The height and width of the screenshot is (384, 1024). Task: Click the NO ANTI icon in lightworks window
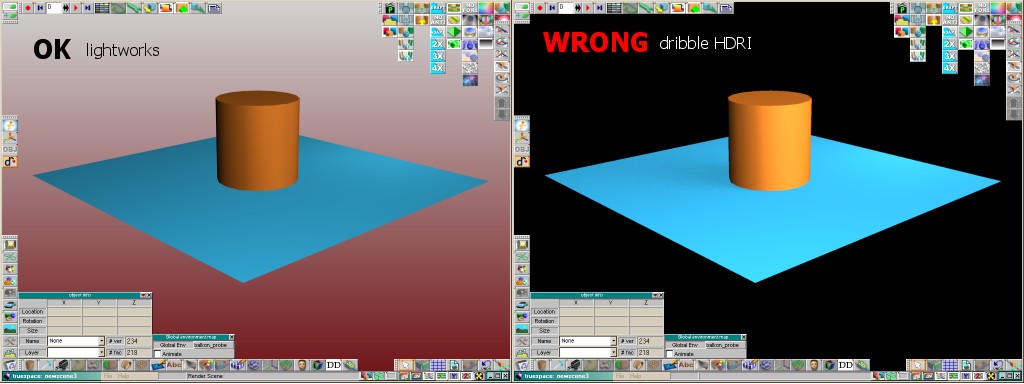pos(438,20)
